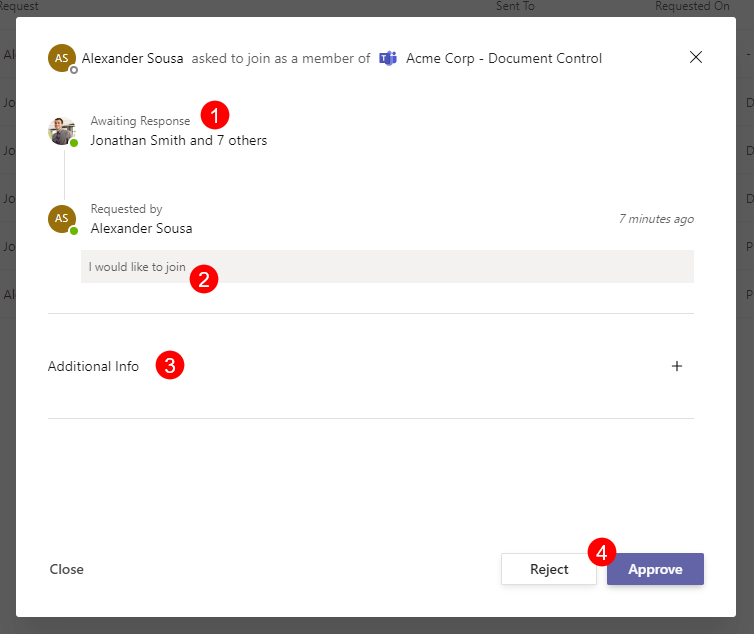Click 'Requested On' column header behind dialog

tap(692, 6)
